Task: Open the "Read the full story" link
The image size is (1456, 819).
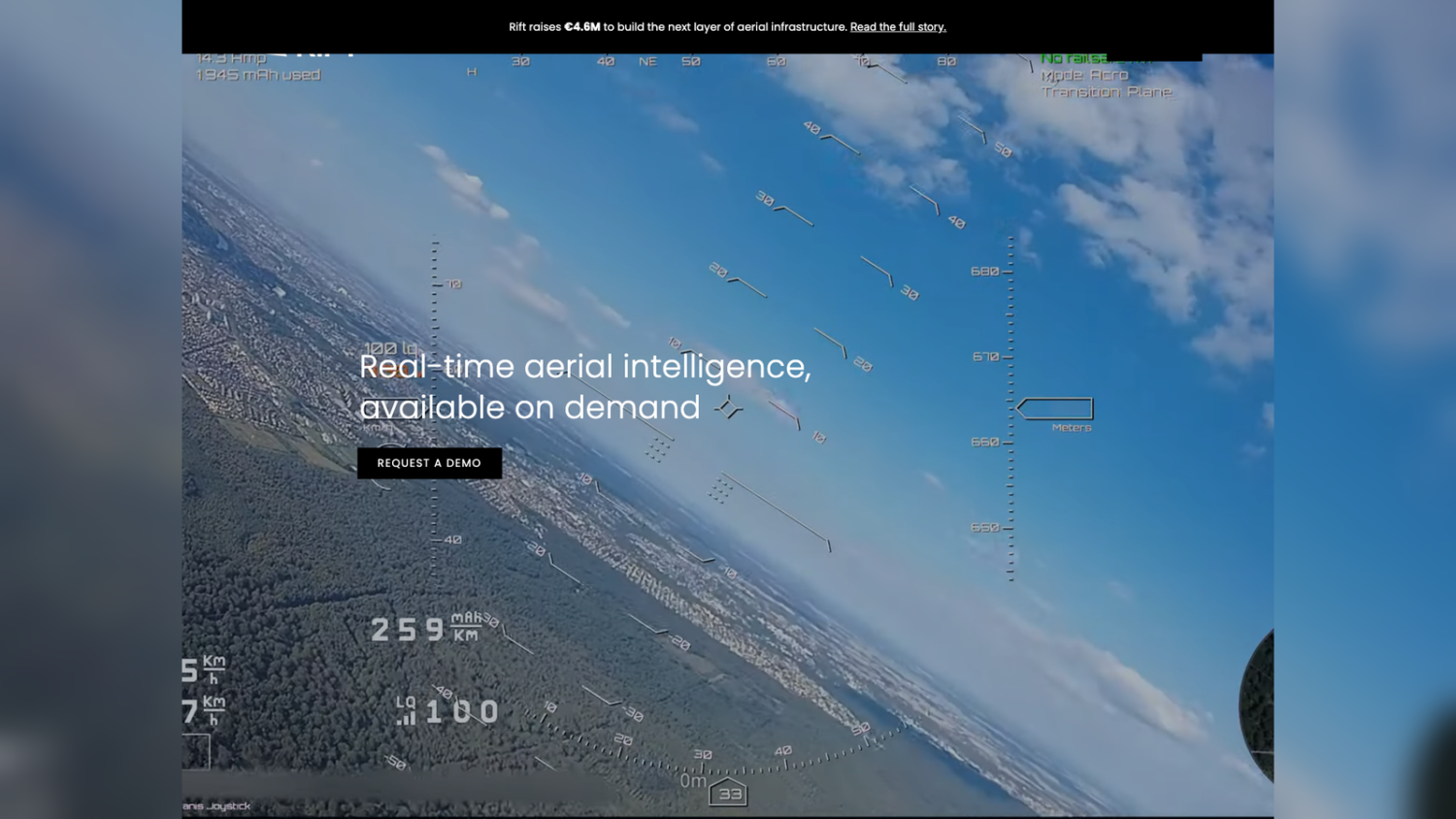Action: [898, 27]
